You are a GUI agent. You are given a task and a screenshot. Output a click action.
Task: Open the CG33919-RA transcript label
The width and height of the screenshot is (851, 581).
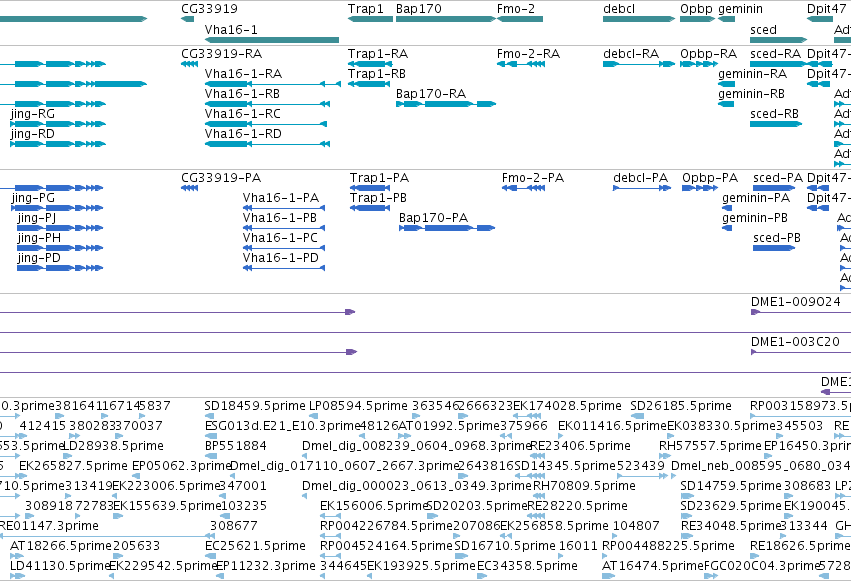[x=221, y=54]
